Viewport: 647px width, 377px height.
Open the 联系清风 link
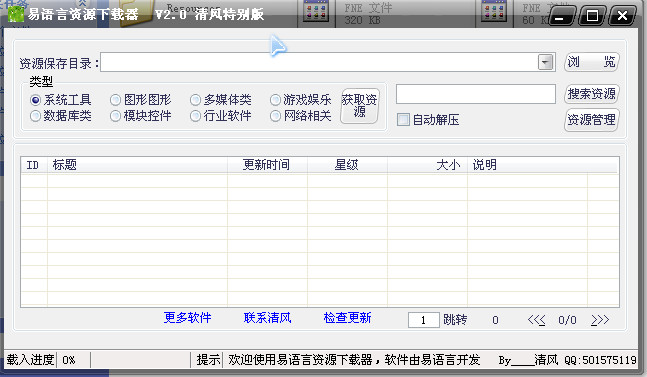pos(267,318)
